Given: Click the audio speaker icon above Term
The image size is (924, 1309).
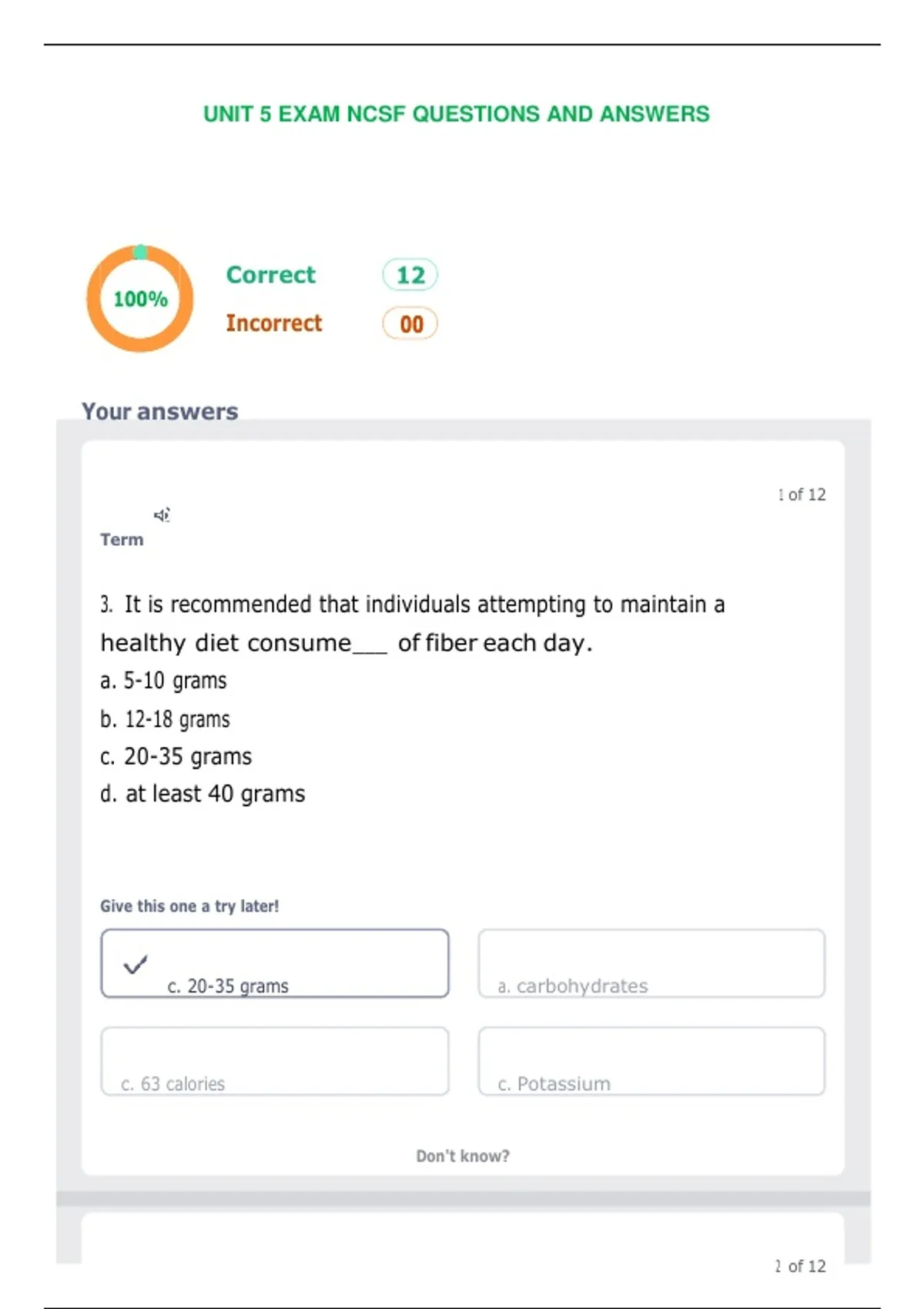Looking at the screenshot, I should (x=162, y=515).
